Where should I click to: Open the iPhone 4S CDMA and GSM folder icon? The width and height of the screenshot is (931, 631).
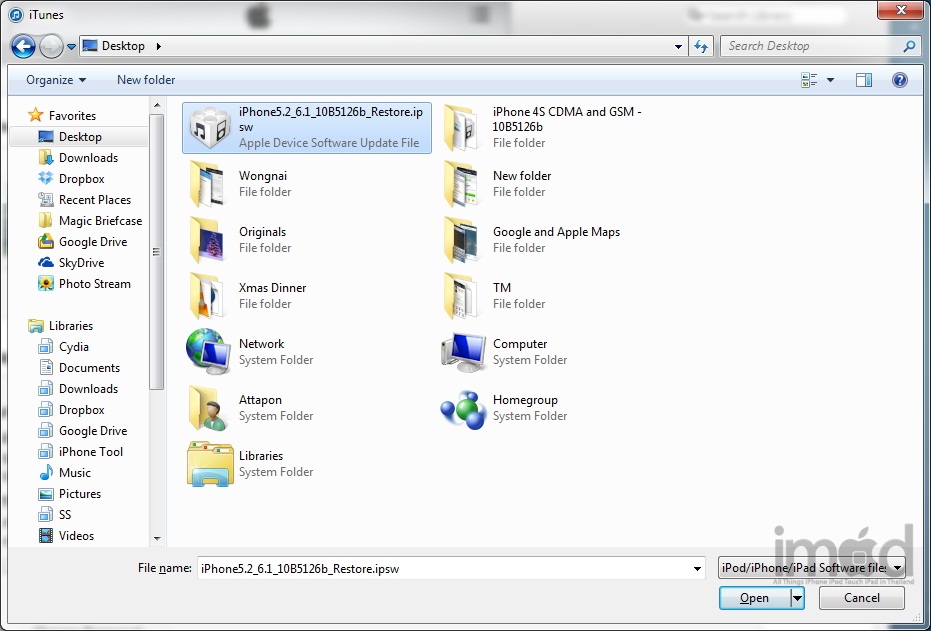click(462, 128)
